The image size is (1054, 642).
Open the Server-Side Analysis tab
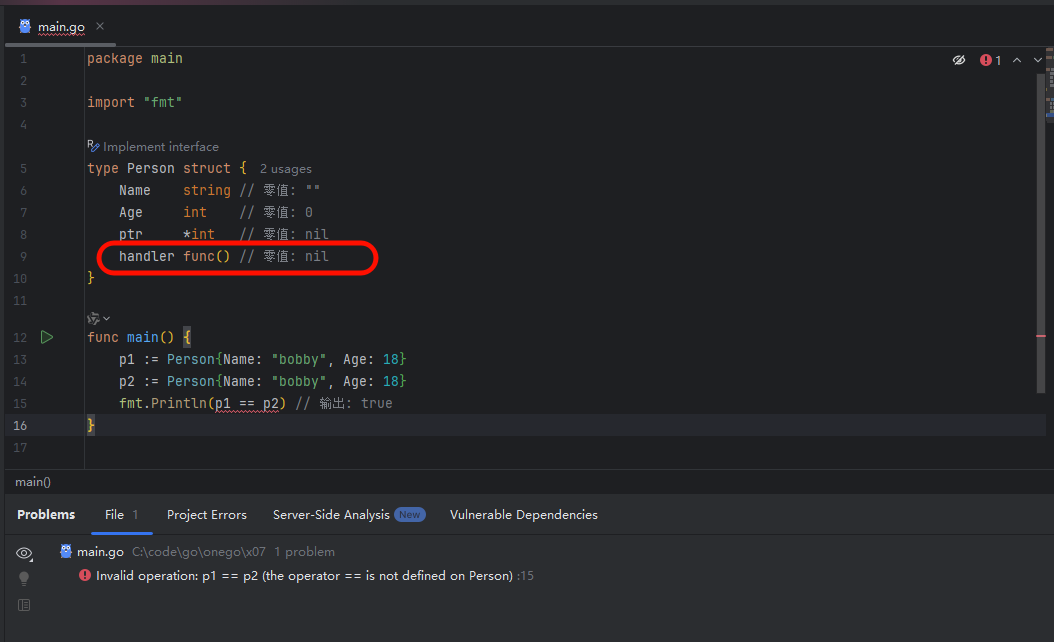pos(331,514)
